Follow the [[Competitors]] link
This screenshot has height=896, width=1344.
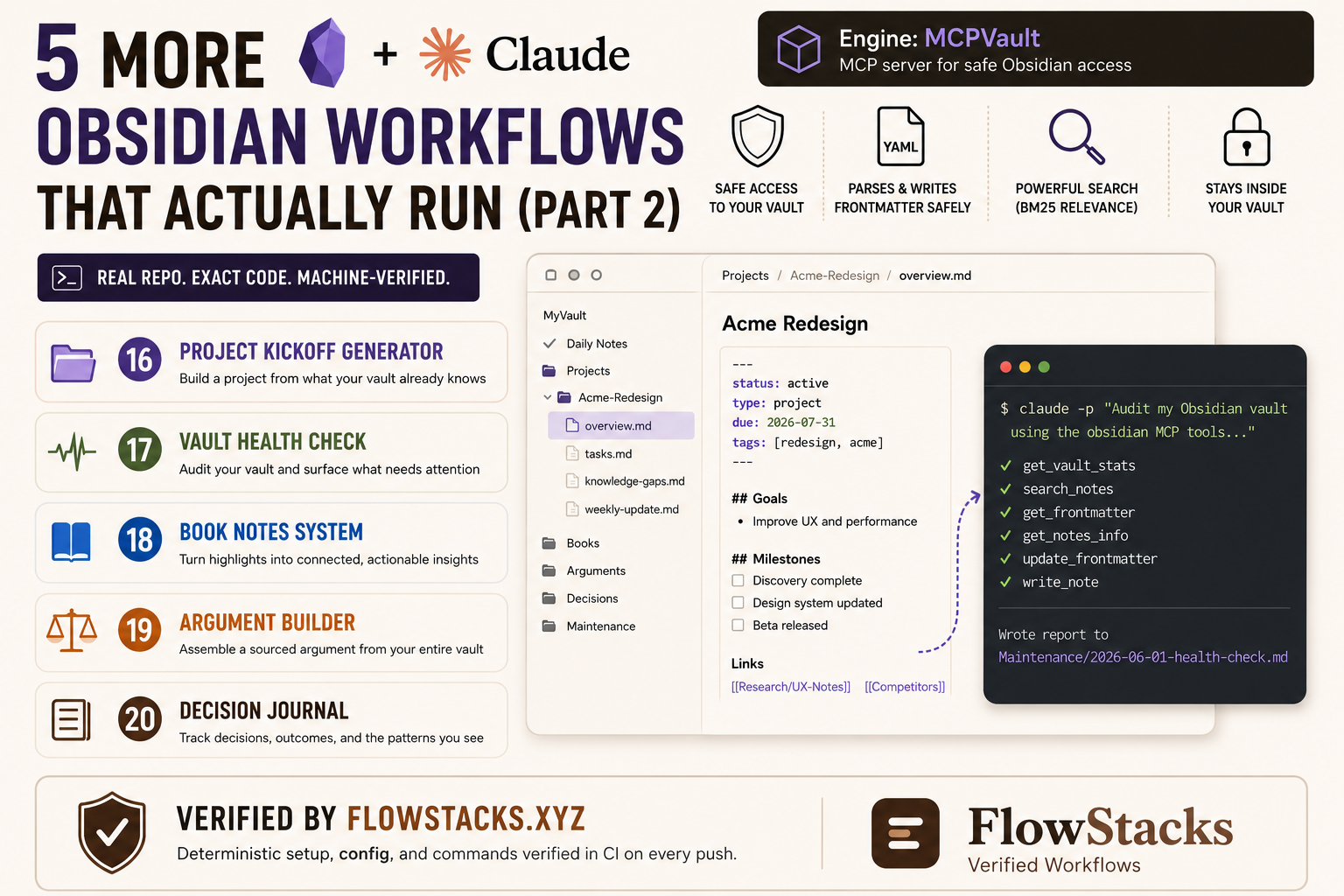(905, 687)
